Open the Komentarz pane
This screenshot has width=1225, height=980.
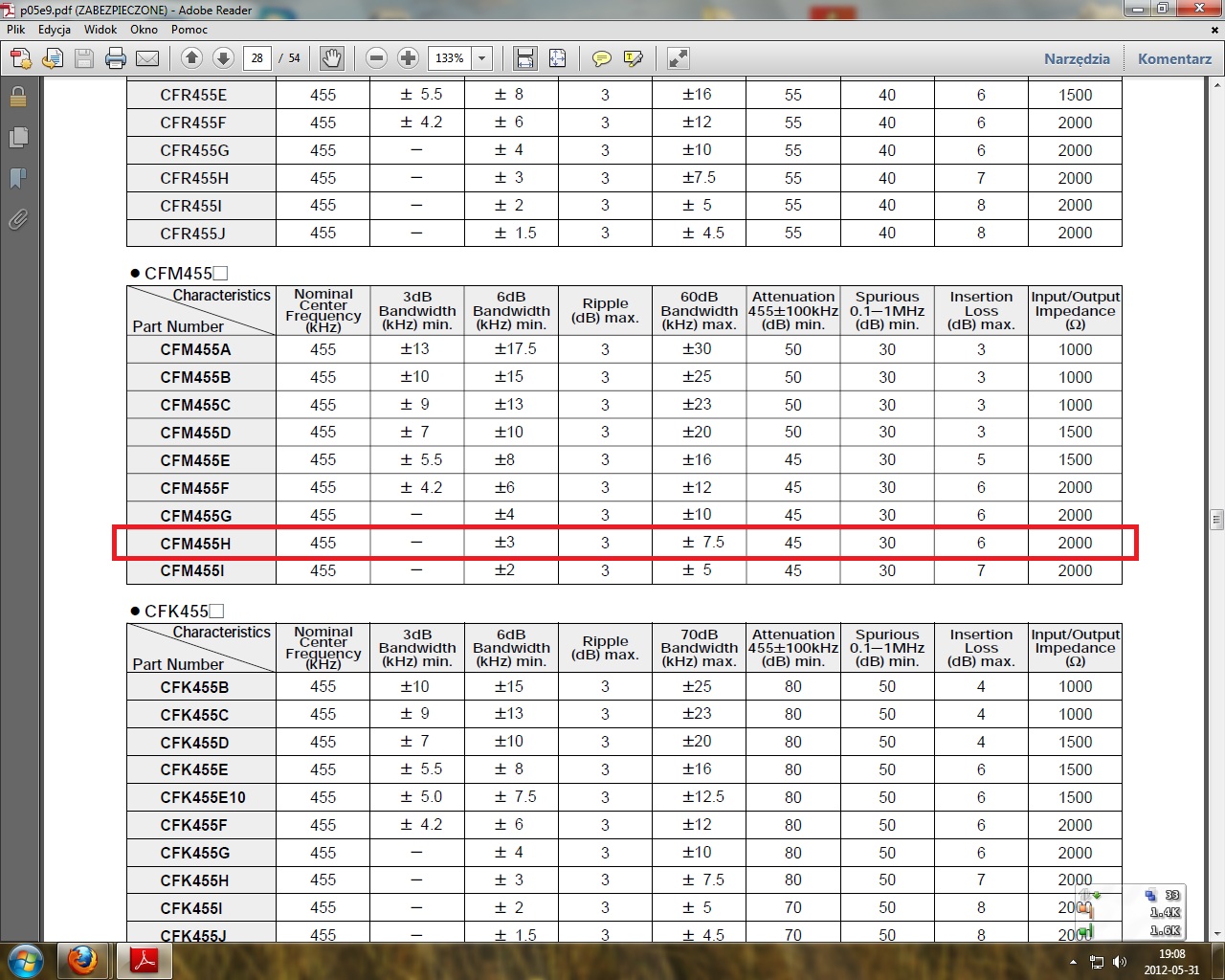click(1174, 59)
